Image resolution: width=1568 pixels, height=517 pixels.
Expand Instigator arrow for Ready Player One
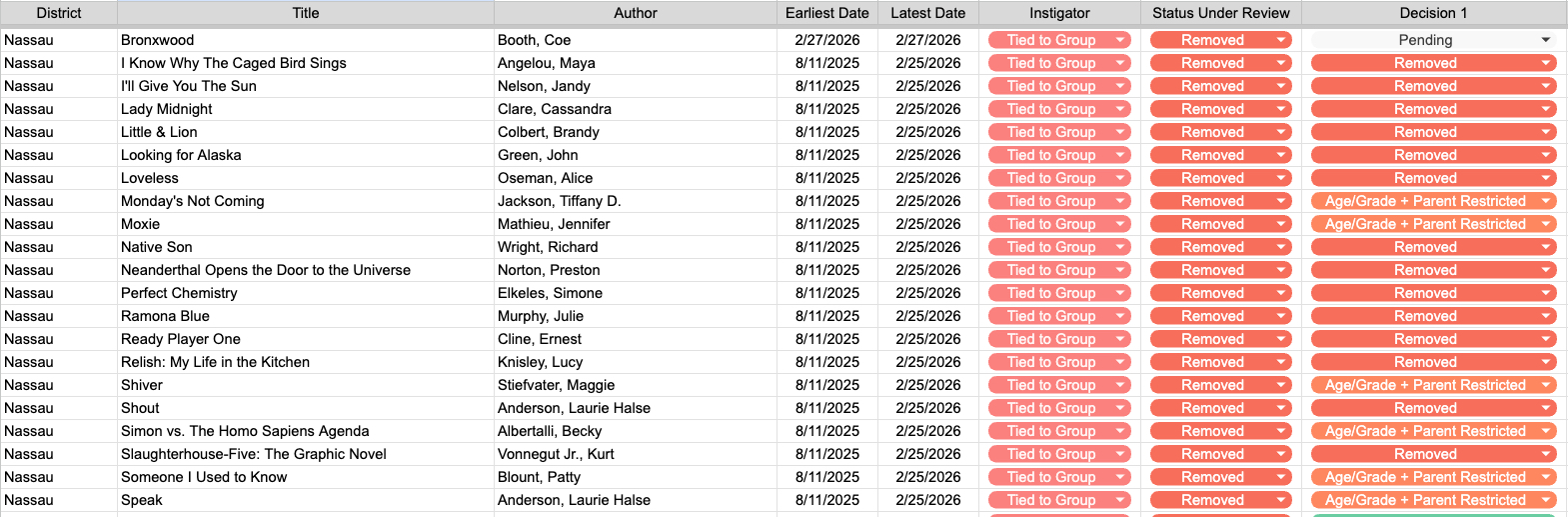click(x=1120, y=339)
